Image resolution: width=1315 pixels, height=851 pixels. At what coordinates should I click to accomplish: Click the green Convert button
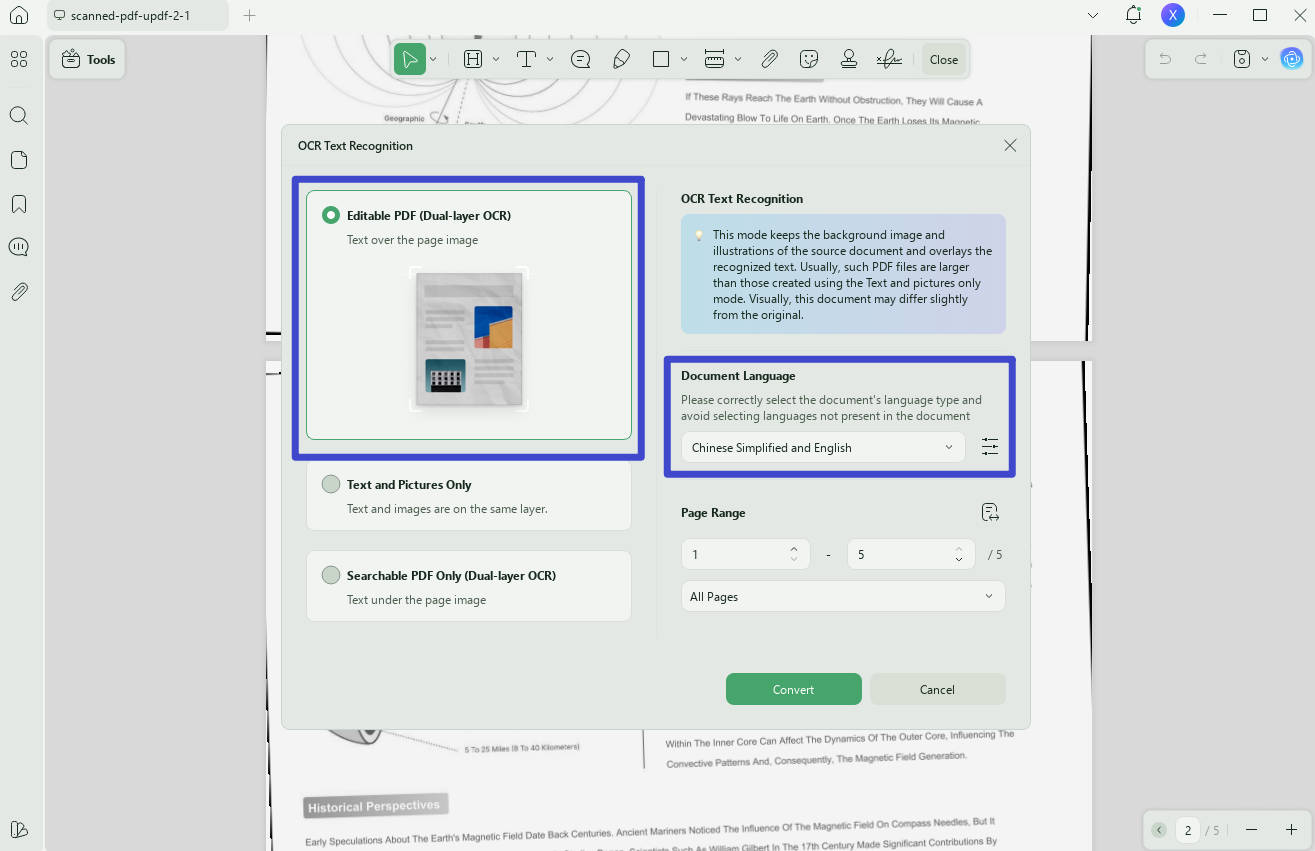[793, 689]
